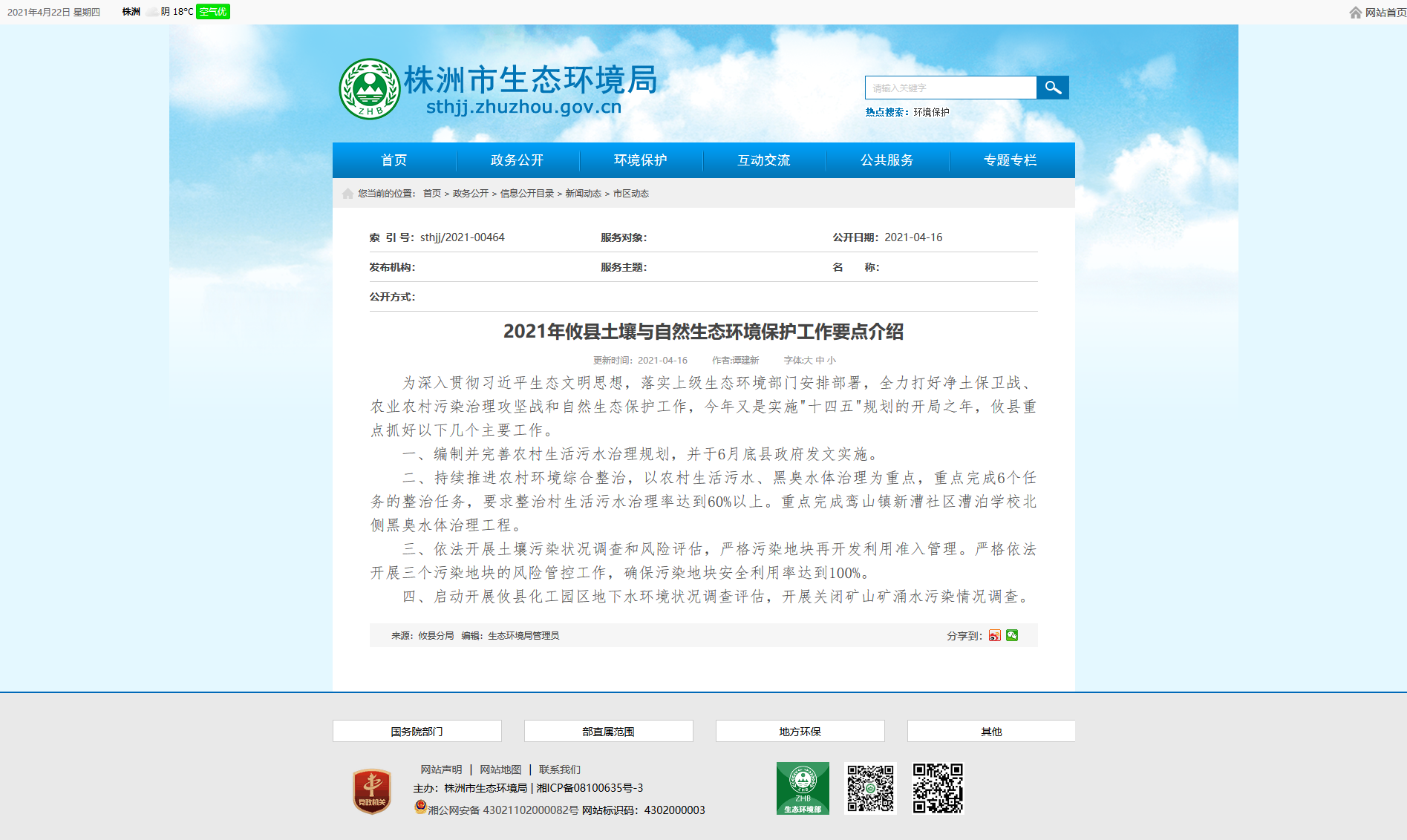This screenshot has height=840, width=1407.
Task: Focus the keyword search input field
Action: coord(950,88)
